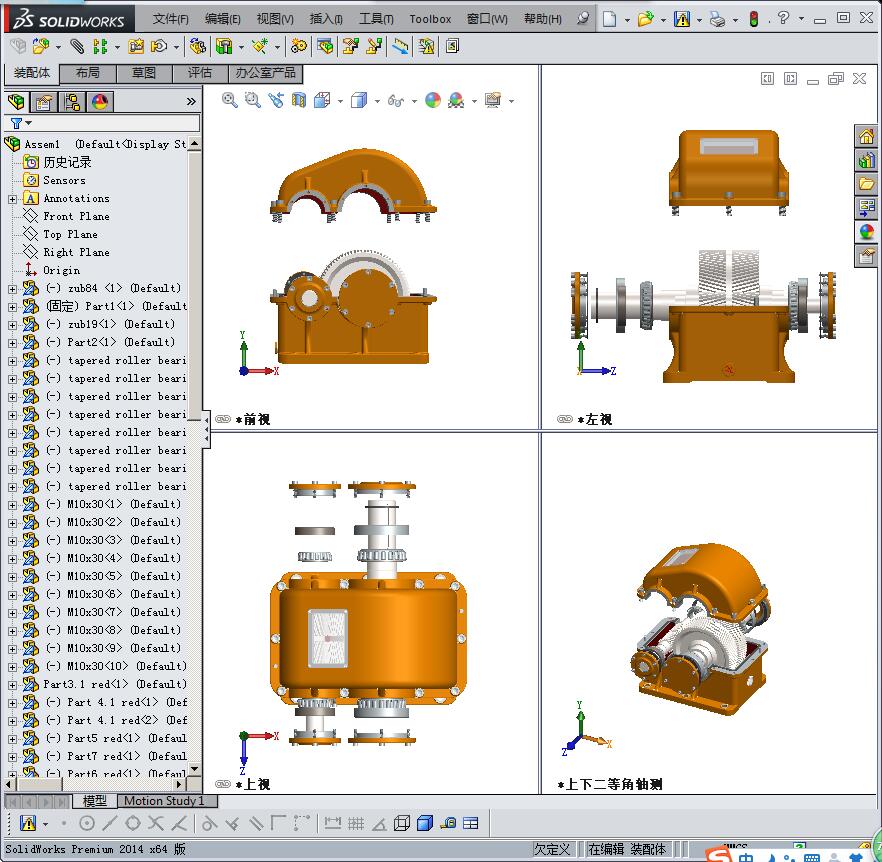The width and height of the screenshot is (882, 862).
Task: Click the Assembly Features toolbar icon
Action: point(224,46)
